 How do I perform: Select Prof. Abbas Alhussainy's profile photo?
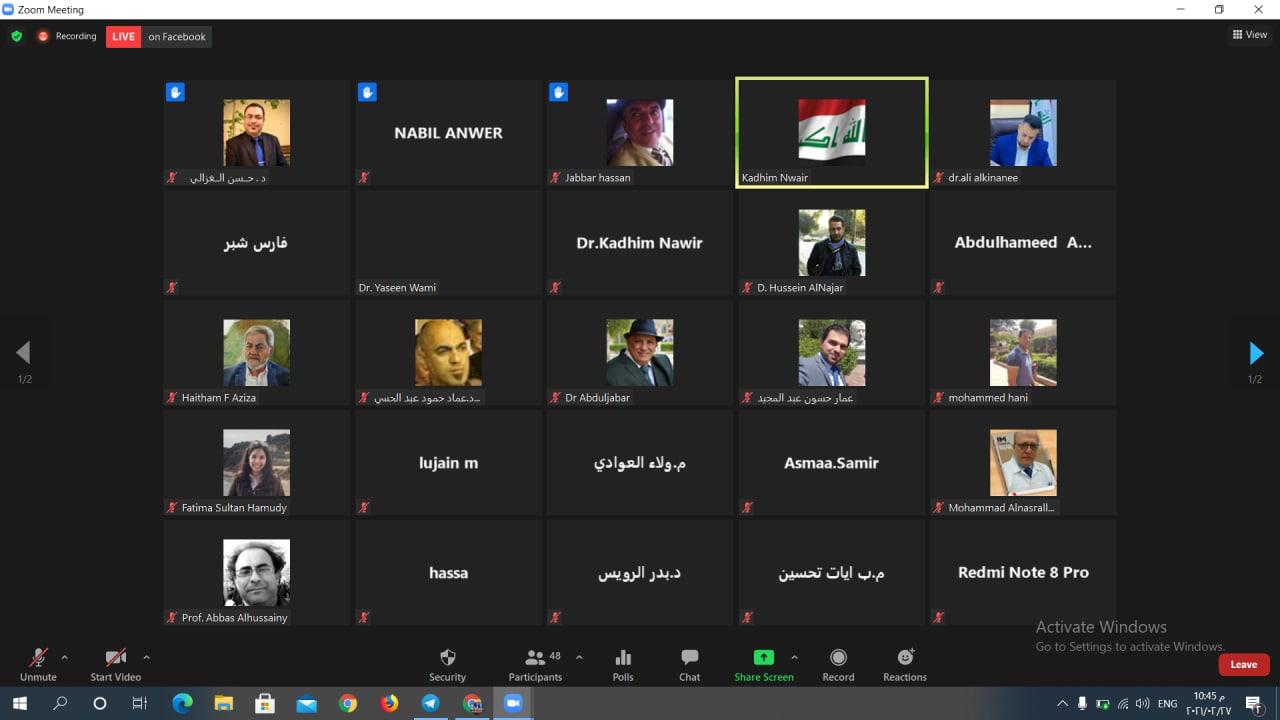pos(256,573)
